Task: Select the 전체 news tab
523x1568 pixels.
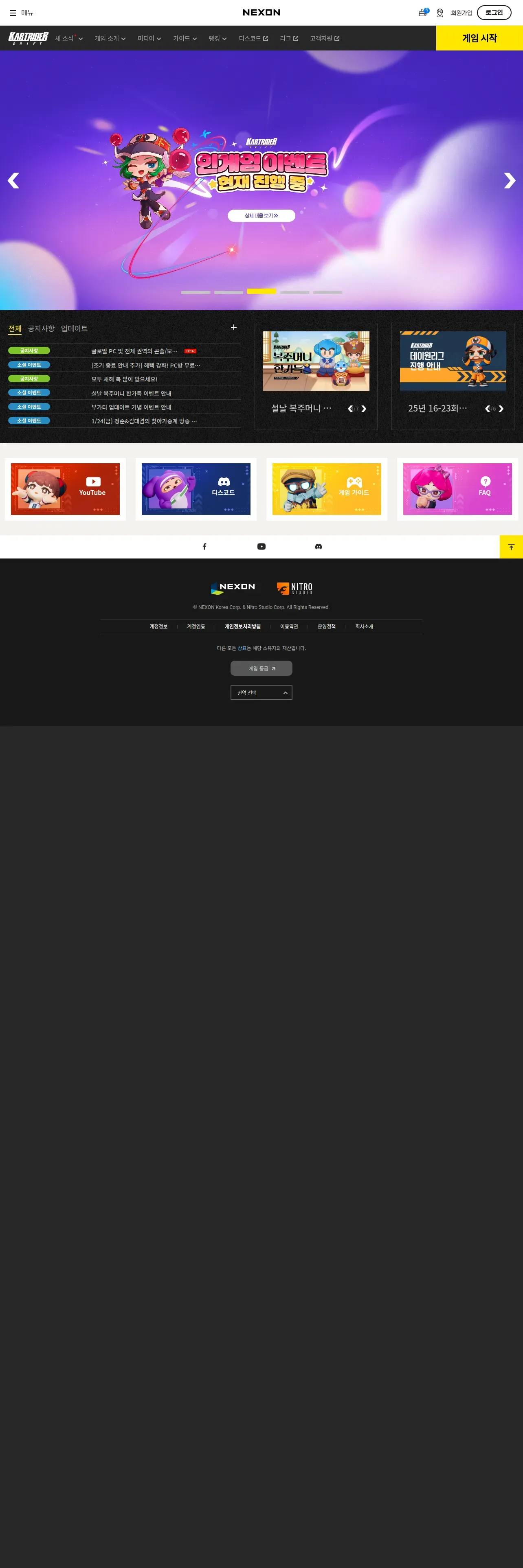Action: point(15,328)
